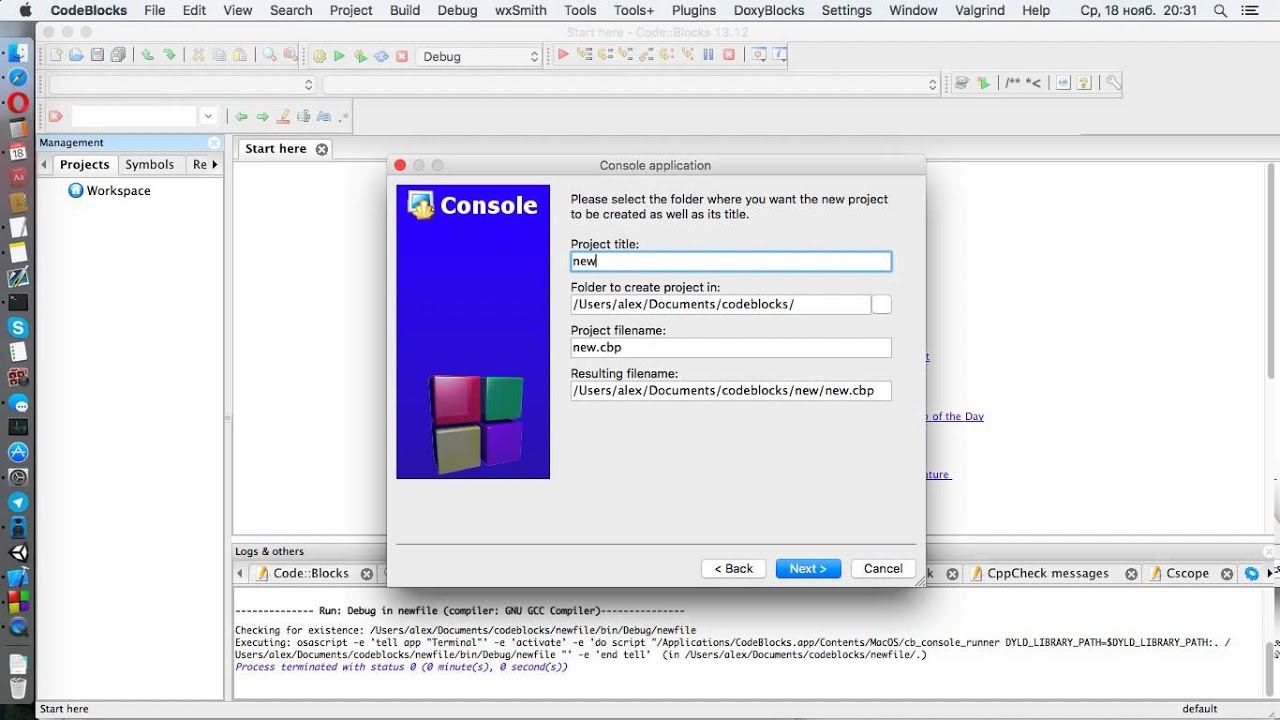Click the Find magnifier icon
This screenshot has height=720, width=1280.
pos(270,56)
